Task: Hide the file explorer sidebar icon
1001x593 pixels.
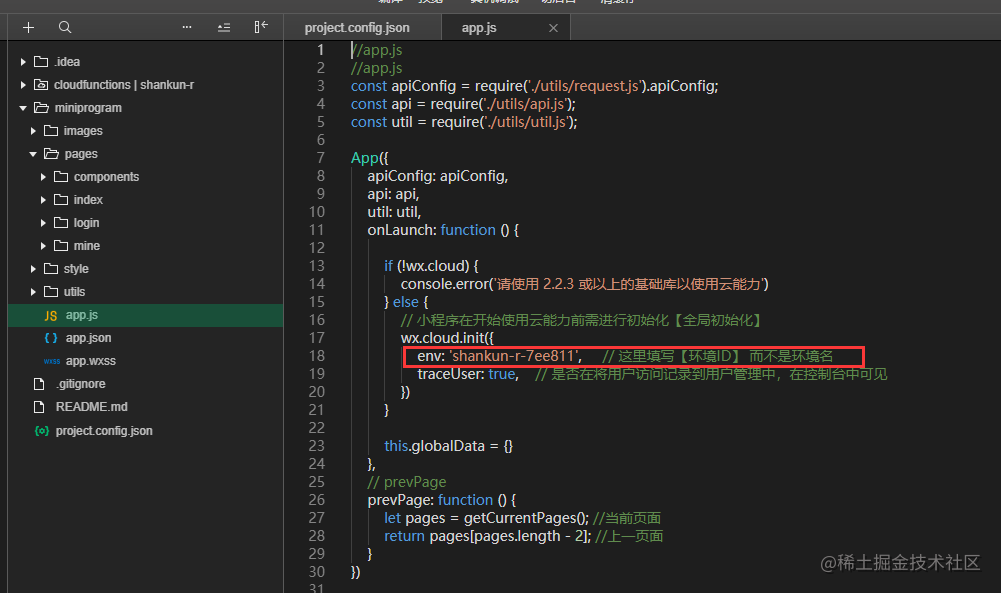Action: pyautogui.click(x=261, y=27)
